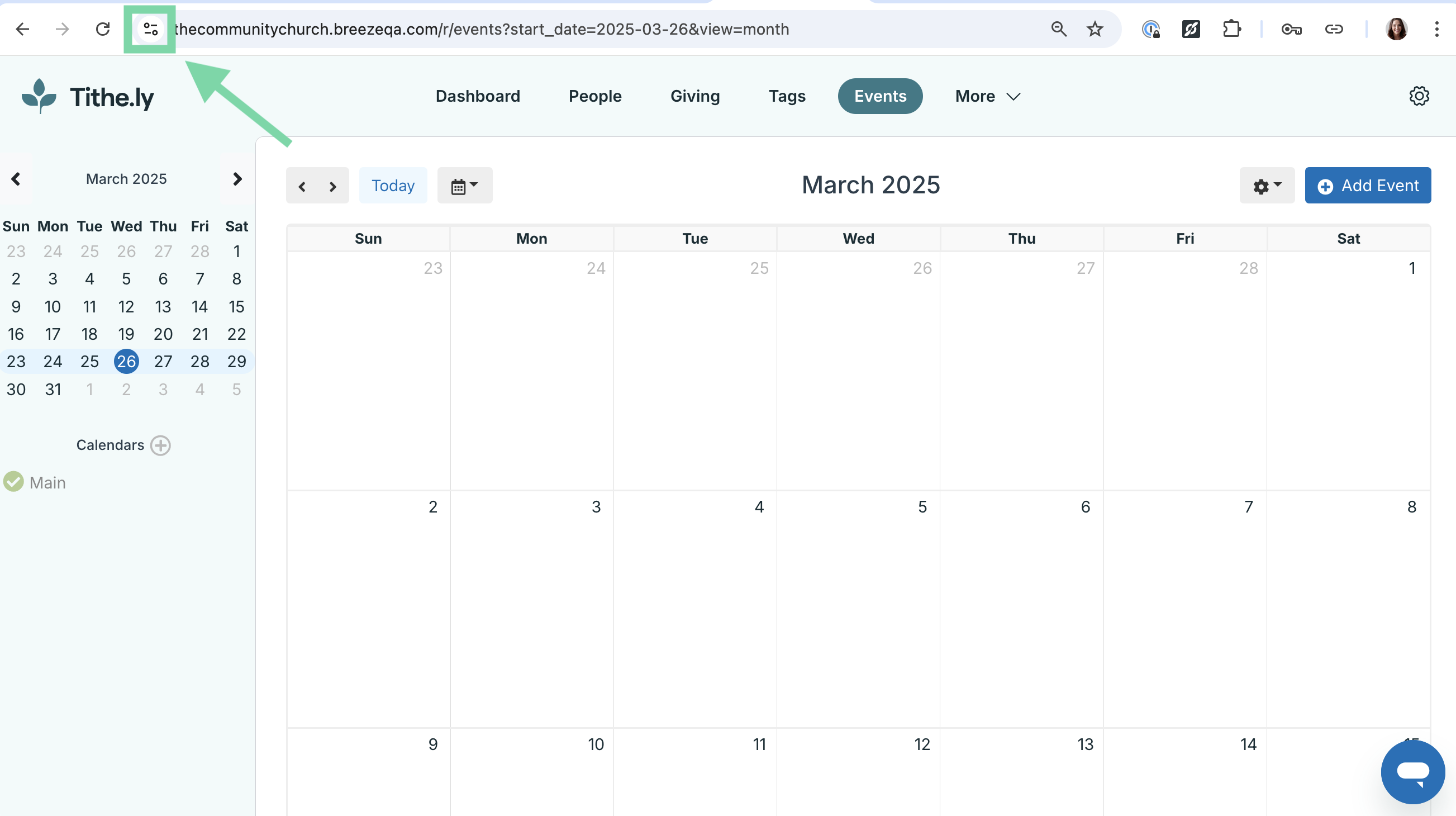Open the Dashboard tab

(x=478, y=96)
